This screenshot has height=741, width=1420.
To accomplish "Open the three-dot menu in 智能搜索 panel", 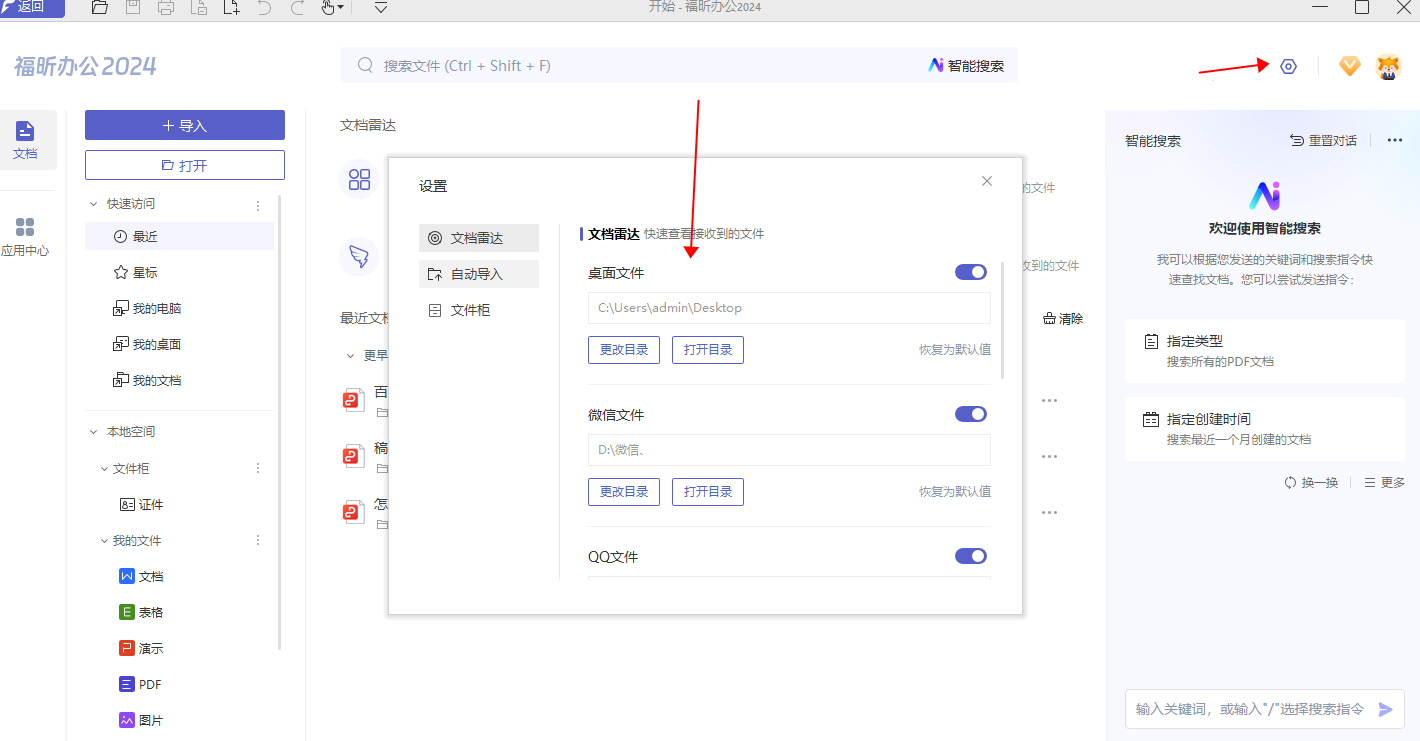I will pos(1395,141).
